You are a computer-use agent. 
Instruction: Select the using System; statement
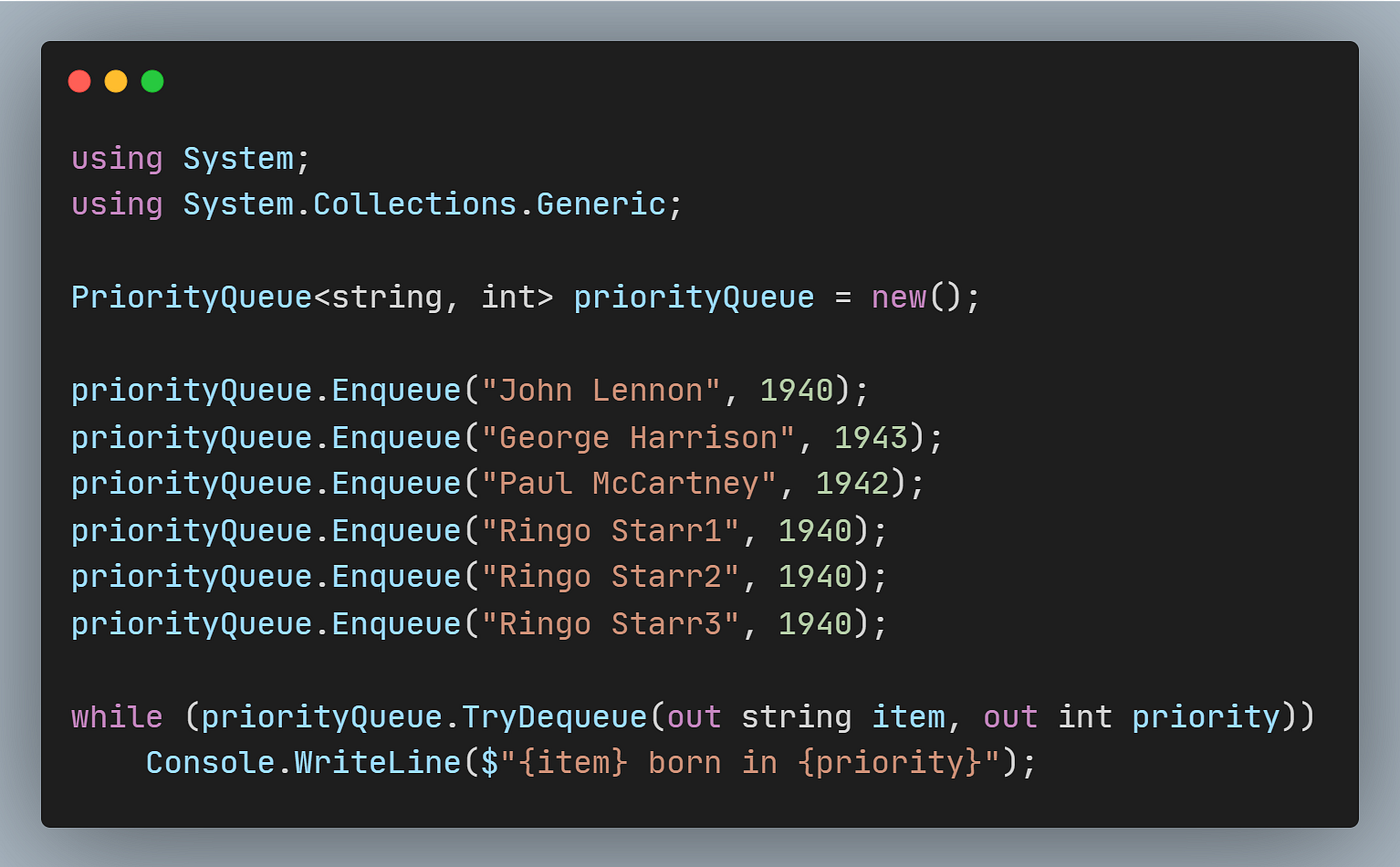point(190,158)
